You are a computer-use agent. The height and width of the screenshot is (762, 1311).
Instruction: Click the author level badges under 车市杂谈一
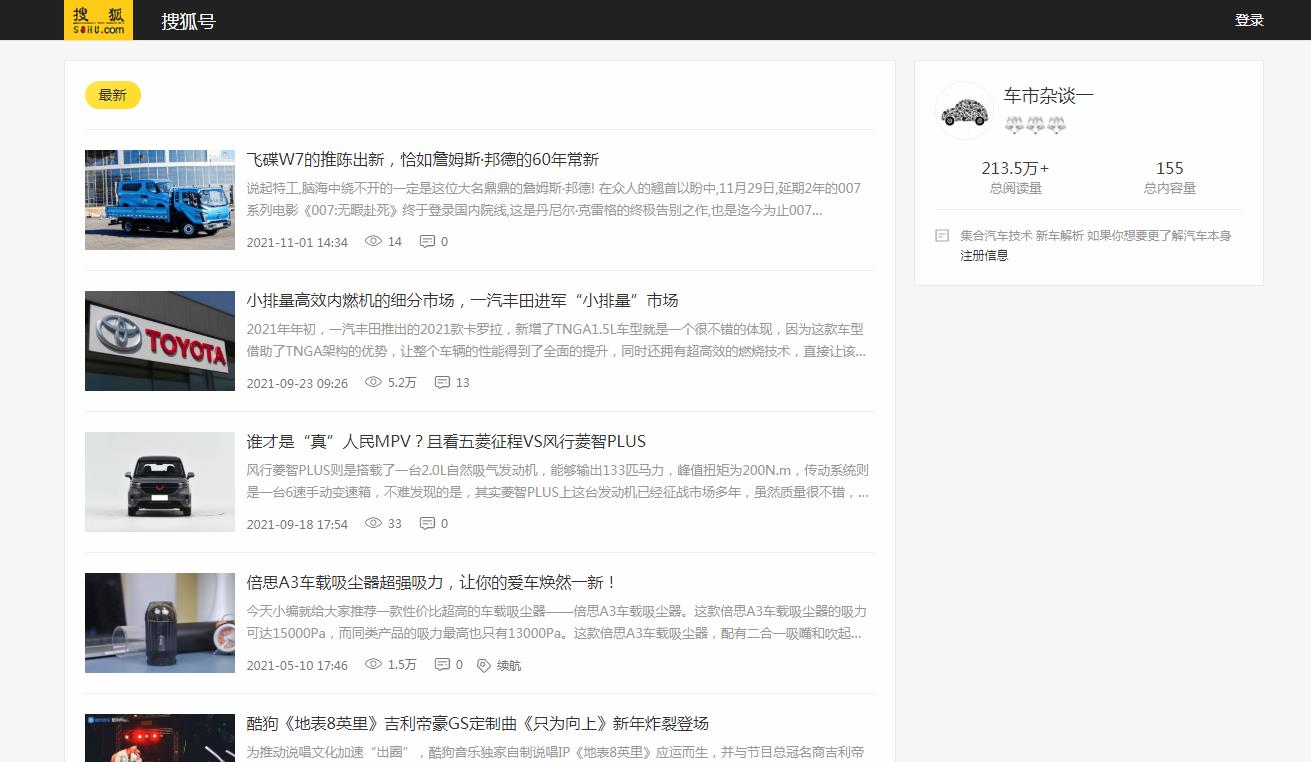(x=1035, y=125)
